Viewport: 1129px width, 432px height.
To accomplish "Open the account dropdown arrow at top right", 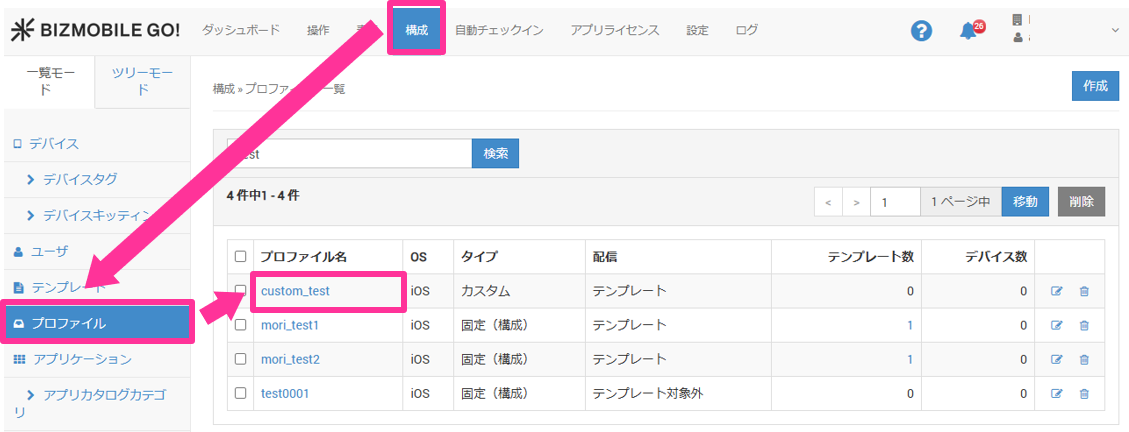I will click(1116, 31).
